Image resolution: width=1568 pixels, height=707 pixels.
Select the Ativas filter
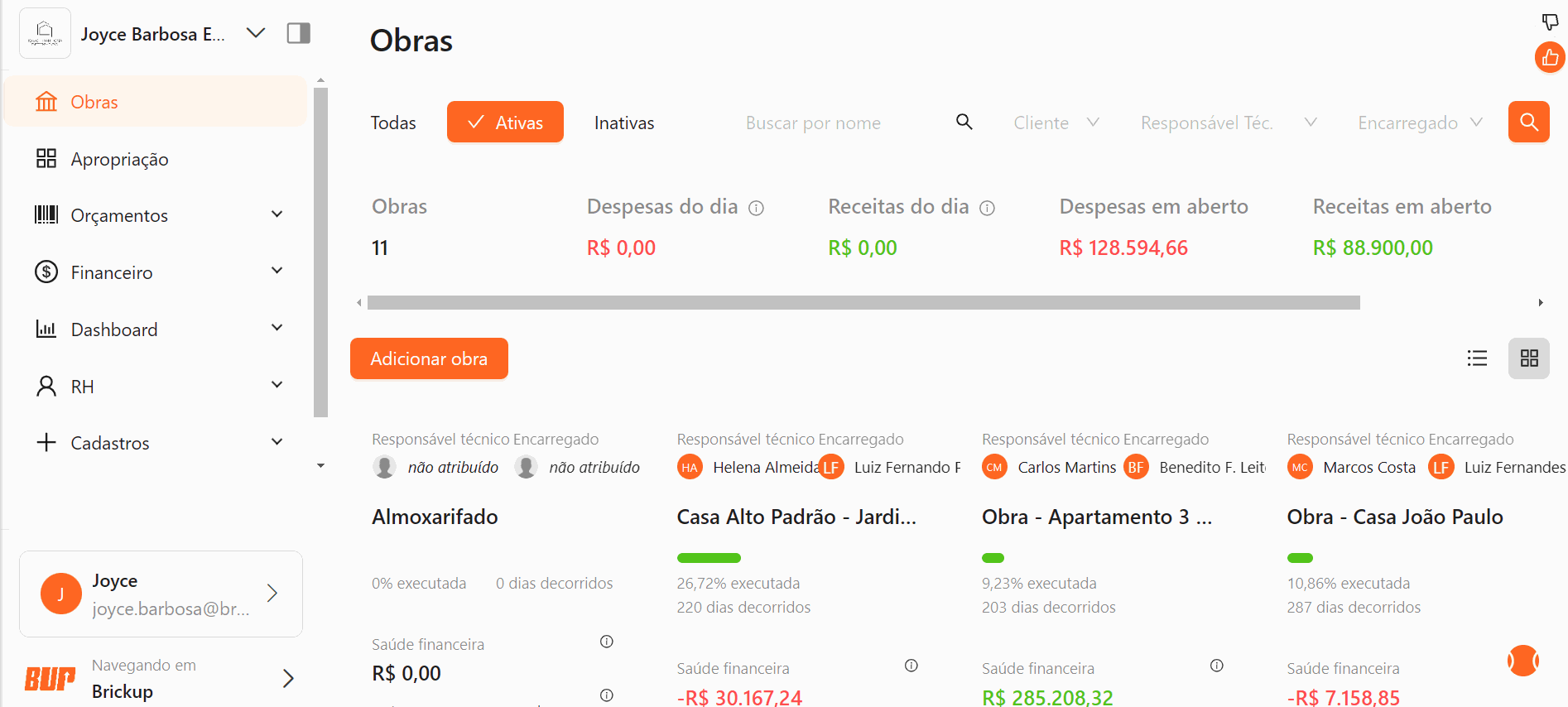(505, 123)
